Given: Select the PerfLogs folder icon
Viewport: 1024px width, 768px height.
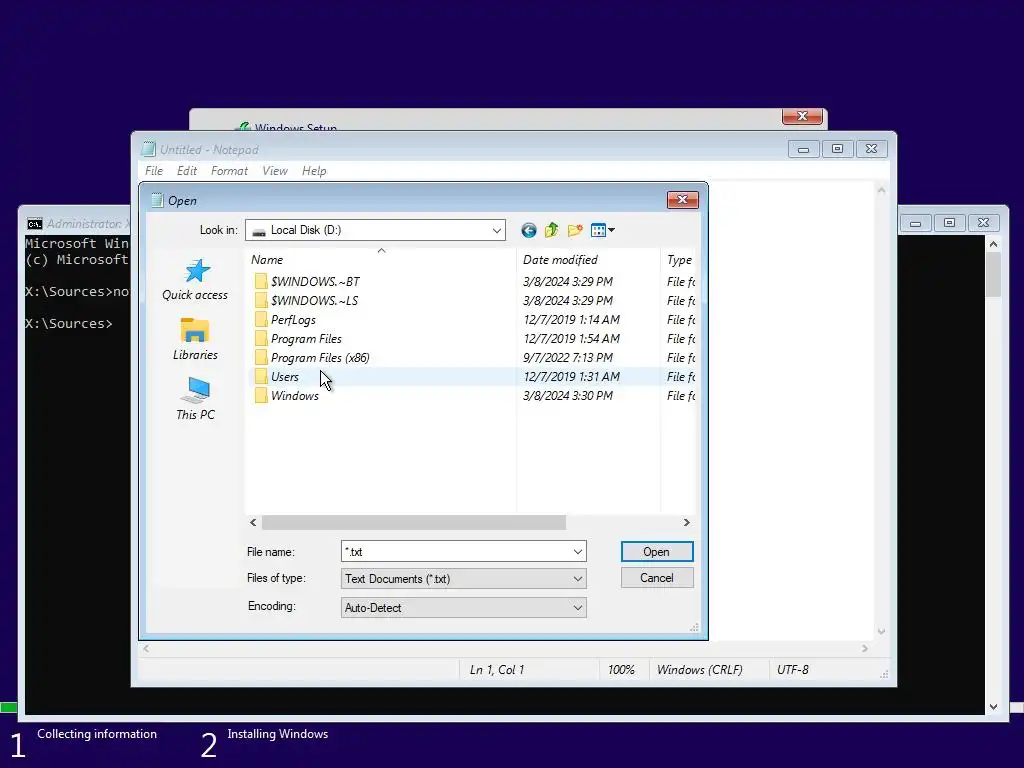Looking at the screenshot, I should click(x=261, y=319).
